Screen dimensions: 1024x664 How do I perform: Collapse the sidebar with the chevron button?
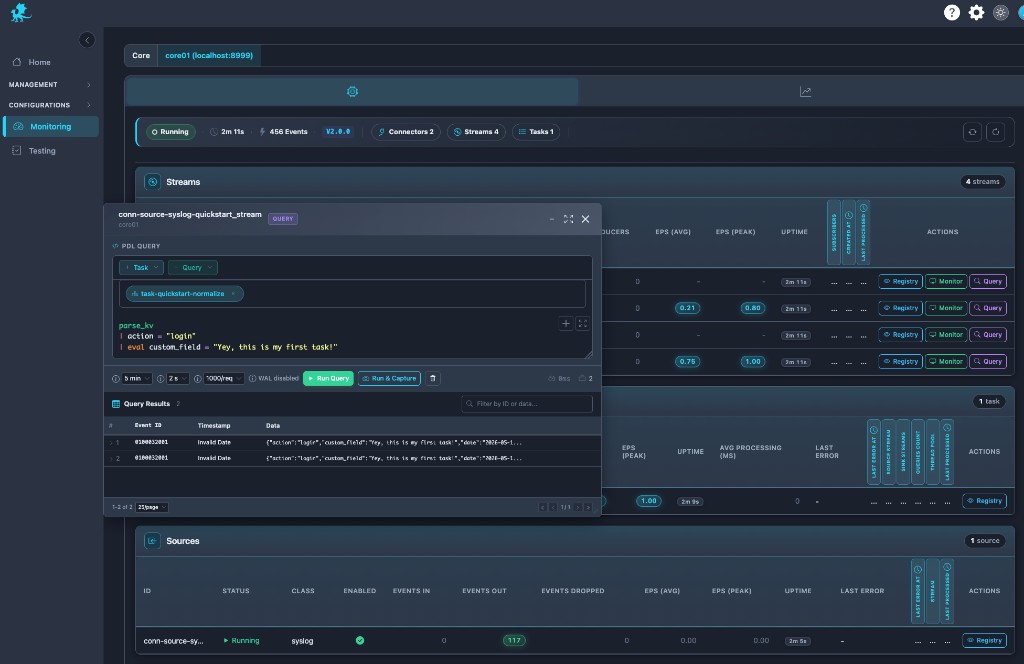(x=87, y=40)
